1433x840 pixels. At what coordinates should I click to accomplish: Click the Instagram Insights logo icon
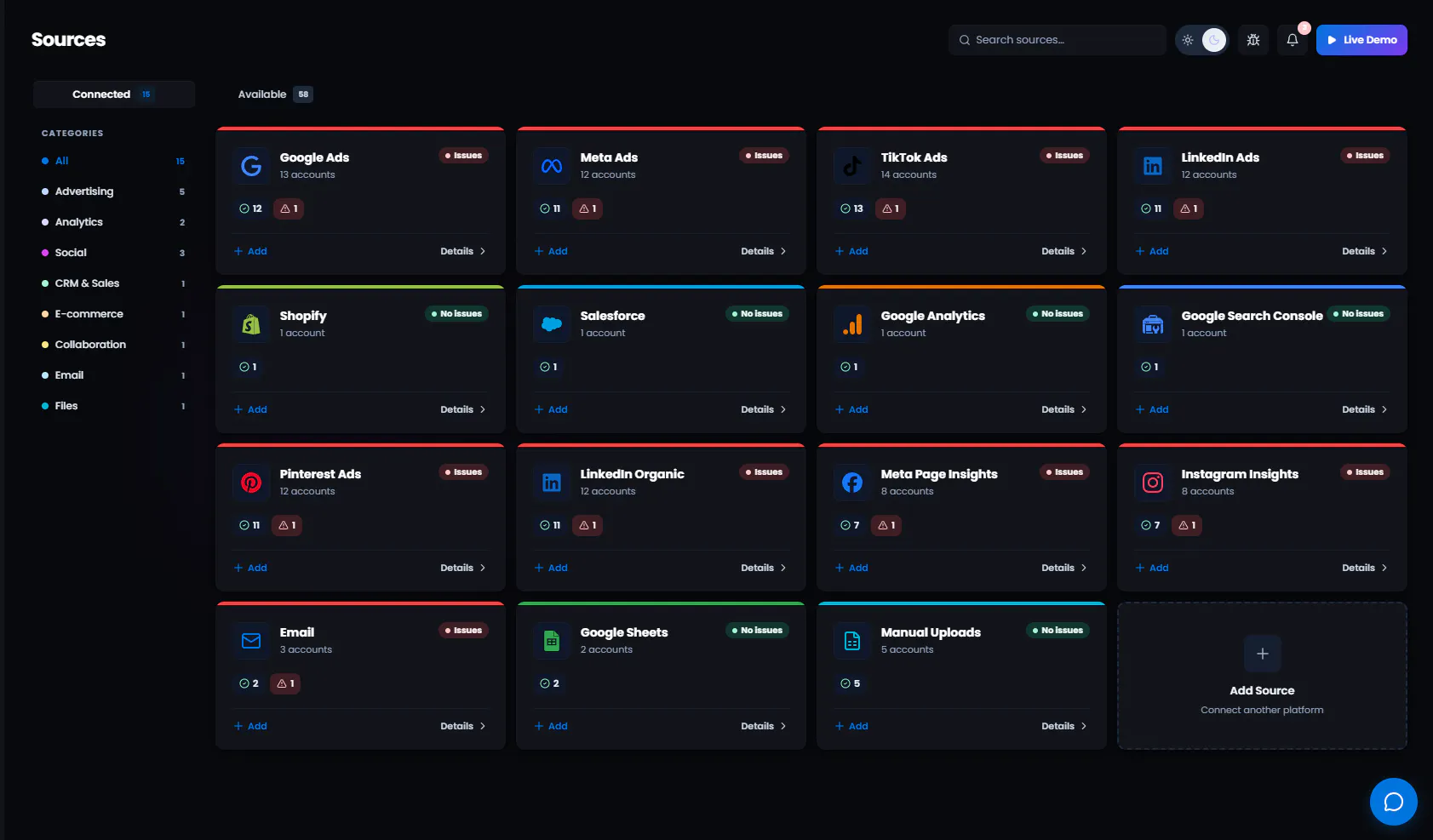(1153, 483)
